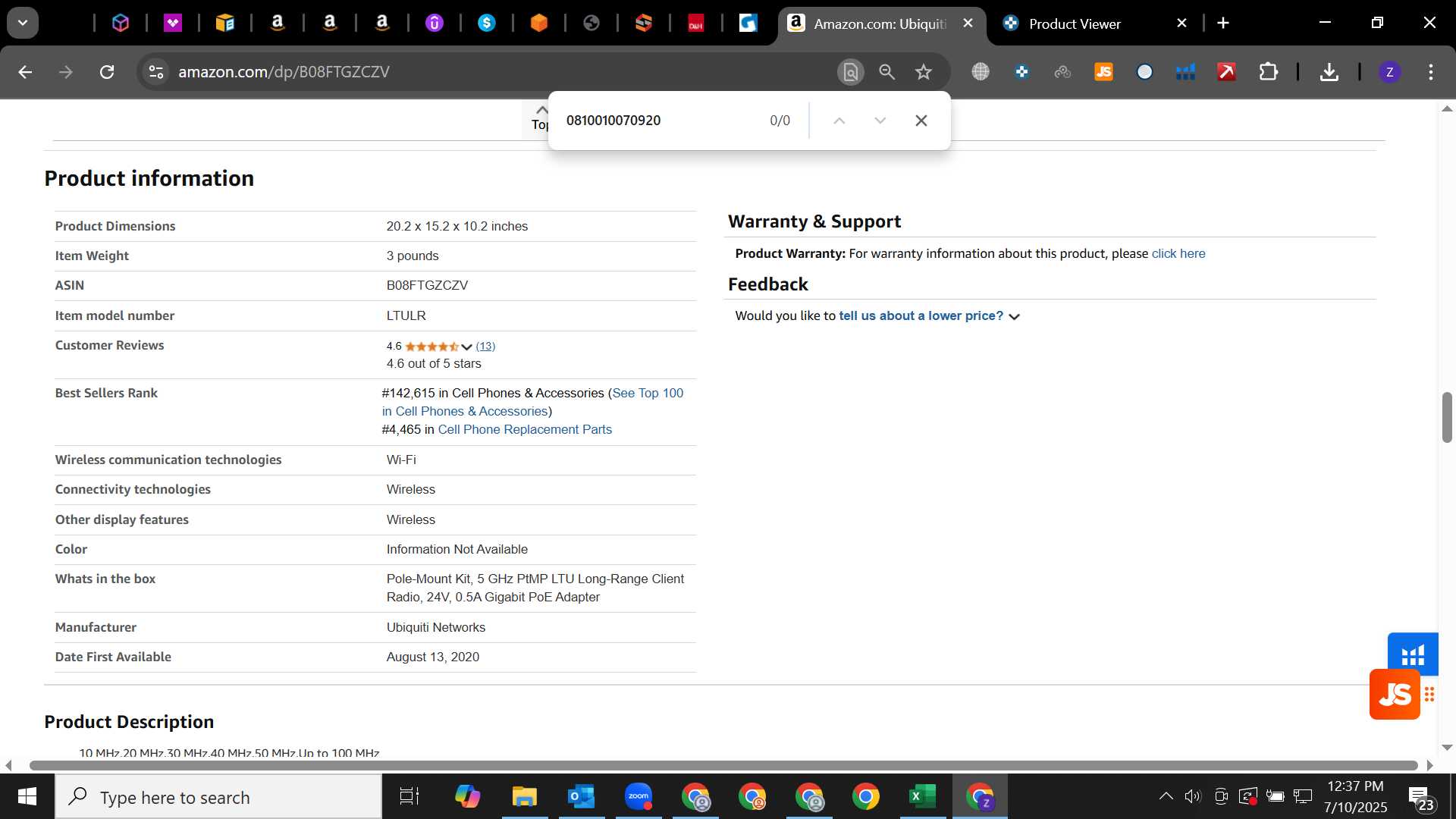The width and height of the screenshot is (1456, 819).
Task: Open the volume control in tray
Action: [x=1193, y=796]
